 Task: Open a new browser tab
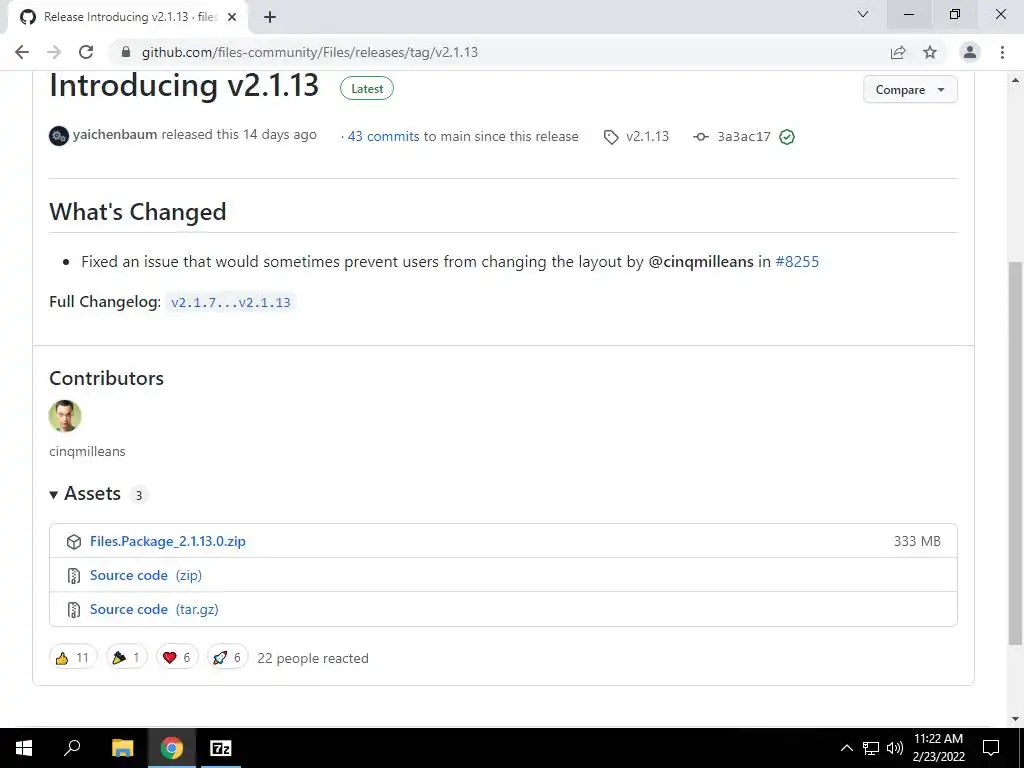pyautogui.click(x=270, y=17)
